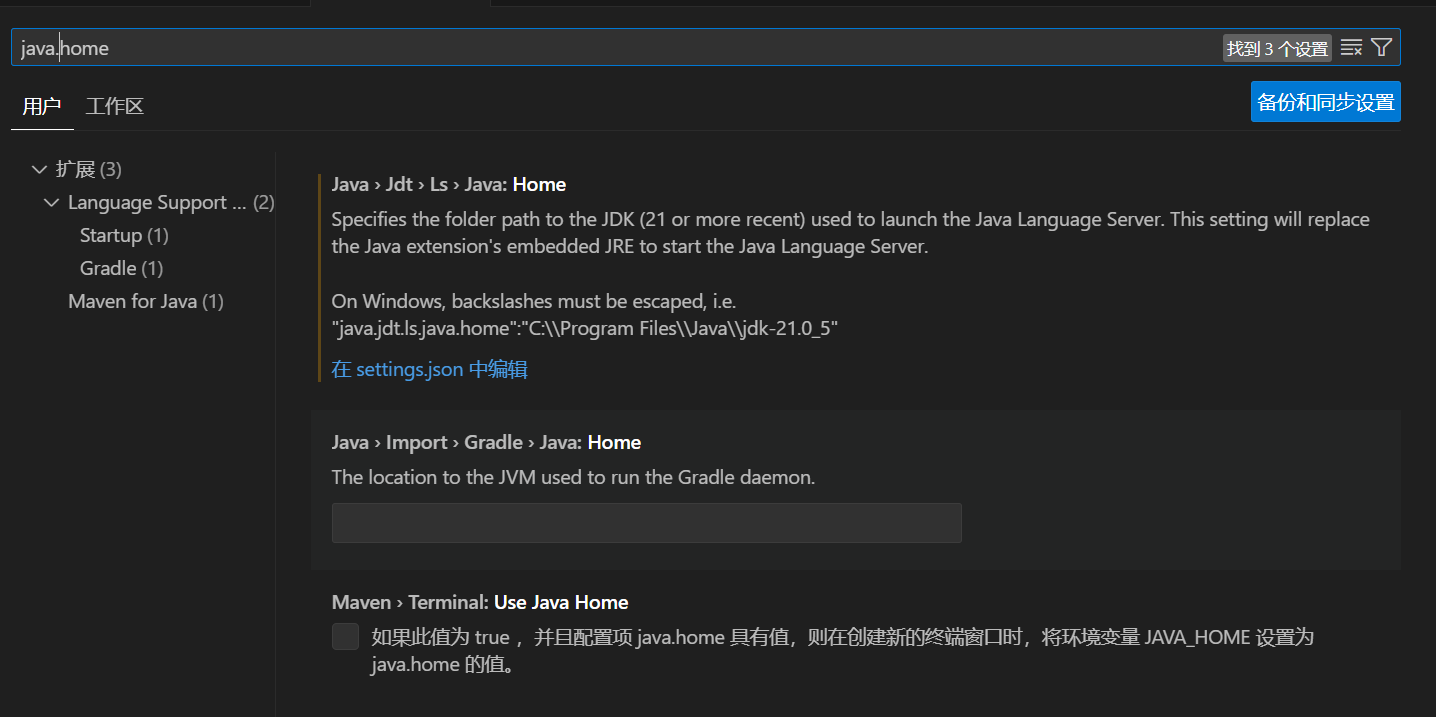Click the Ls breadcrumb segment
Viewport: 1436px width, 717px height.
pyautogui.click(x=438, y=184)
